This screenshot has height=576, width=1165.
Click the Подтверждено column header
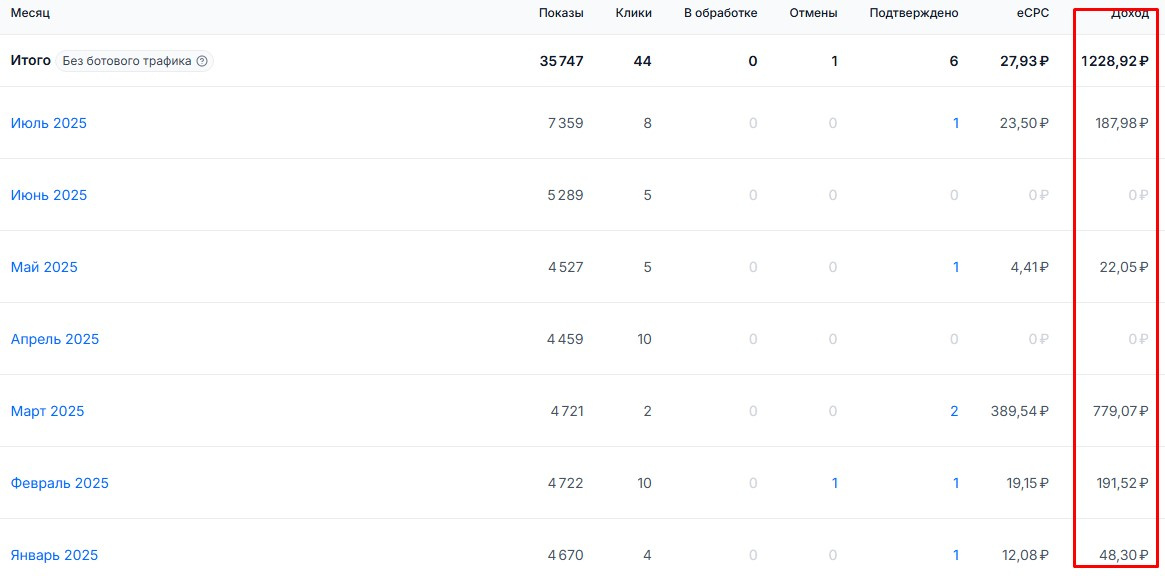tap(914, 13)
